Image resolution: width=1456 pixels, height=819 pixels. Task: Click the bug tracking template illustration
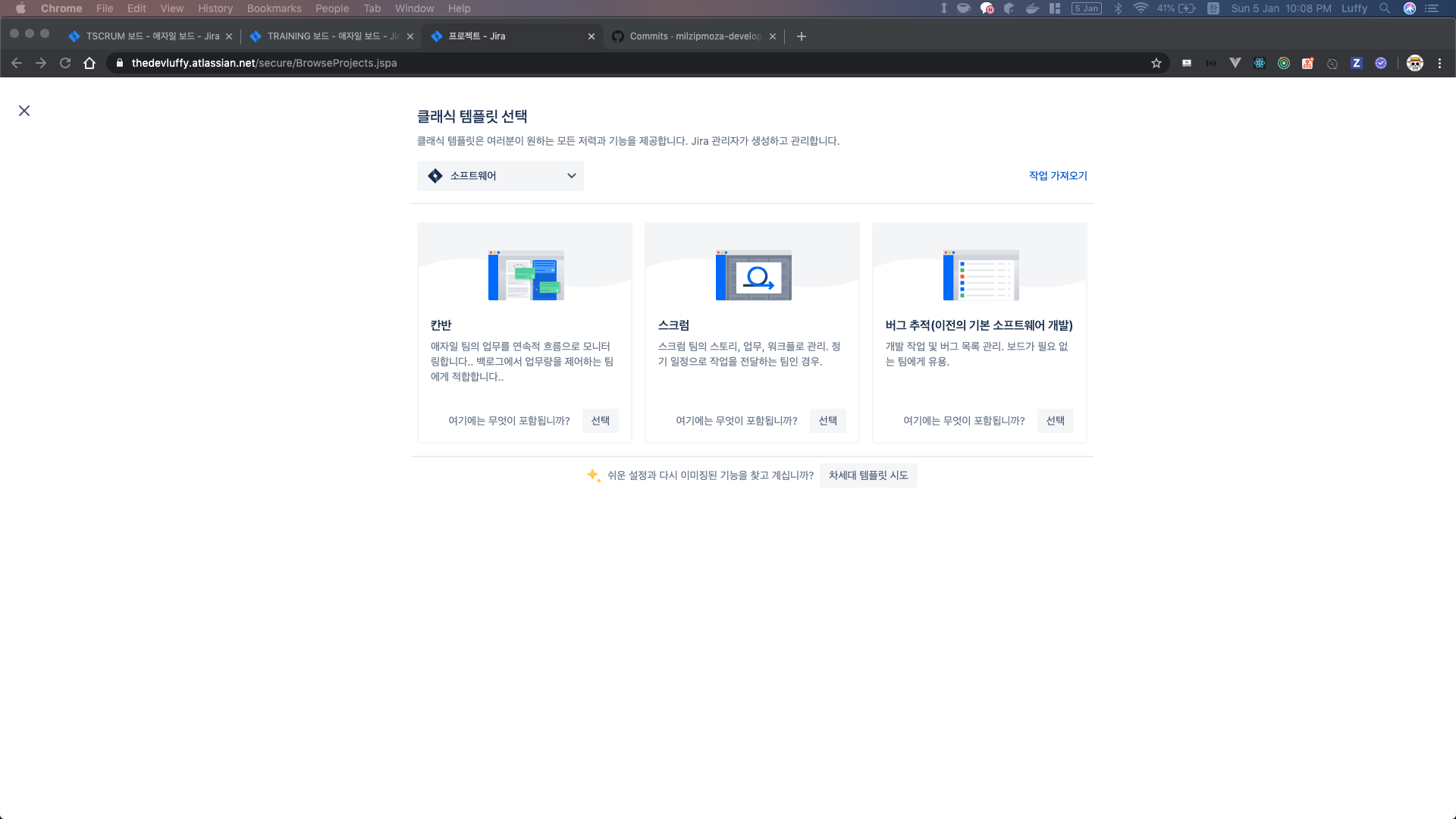(x=981, y=275)
